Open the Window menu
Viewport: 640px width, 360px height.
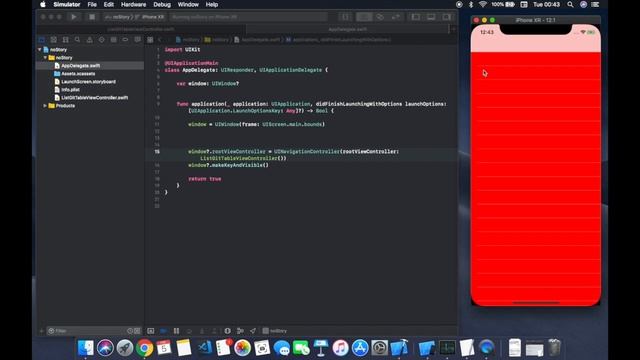pyautogui.click(x=188, y=4)
